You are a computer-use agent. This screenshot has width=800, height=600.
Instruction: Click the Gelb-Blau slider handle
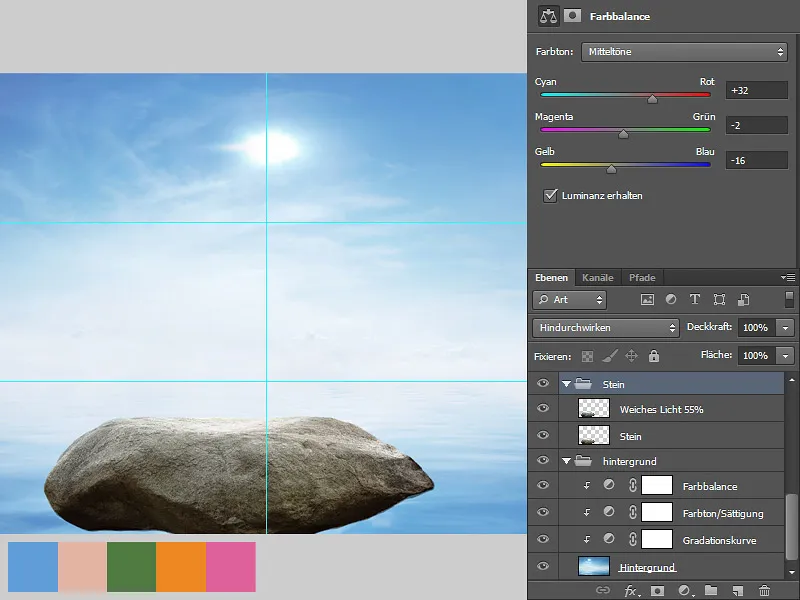click(611, 169)
